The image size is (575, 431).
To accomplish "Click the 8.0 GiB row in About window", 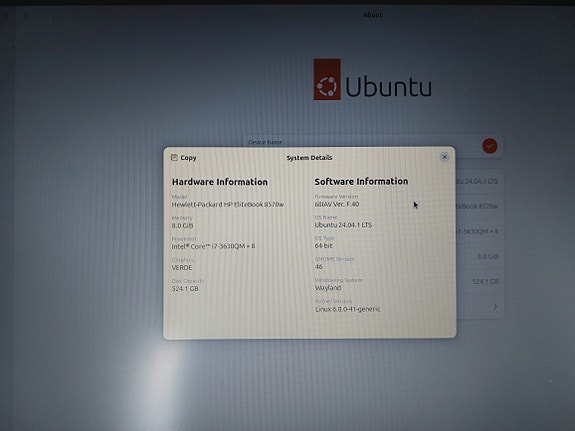I will (480, 256).
